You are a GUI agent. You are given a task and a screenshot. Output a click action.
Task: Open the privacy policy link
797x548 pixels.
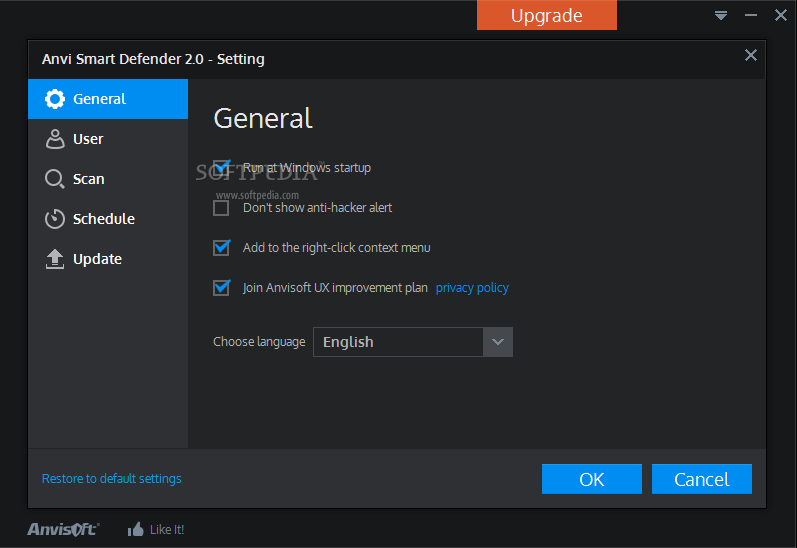(x=472, y=288)
